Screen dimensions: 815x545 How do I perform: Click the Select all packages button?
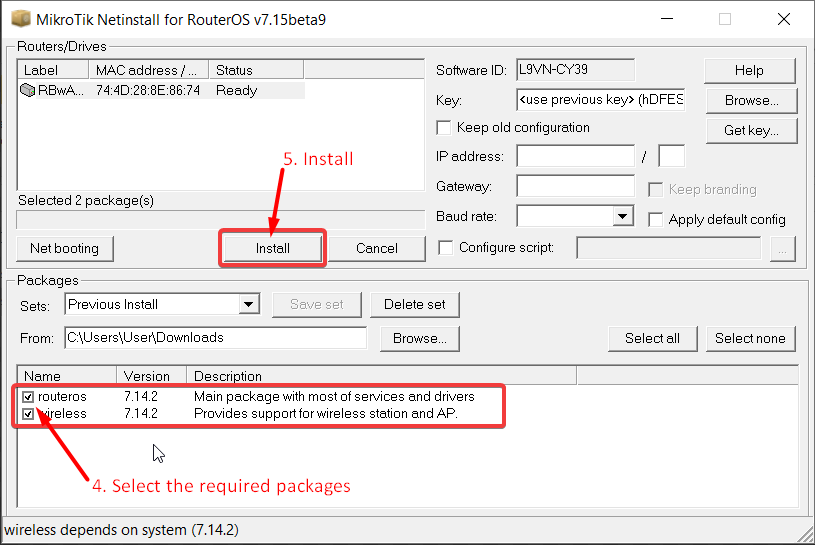pyautogui.click(x=652, y=338)
